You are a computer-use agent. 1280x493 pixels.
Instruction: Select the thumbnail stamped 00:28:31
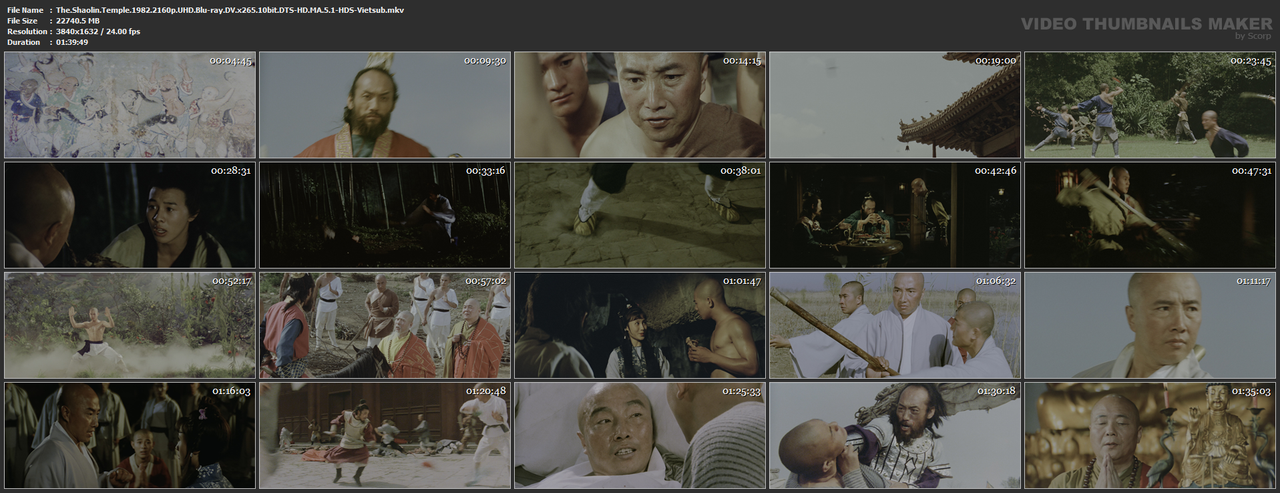point(130,215)
